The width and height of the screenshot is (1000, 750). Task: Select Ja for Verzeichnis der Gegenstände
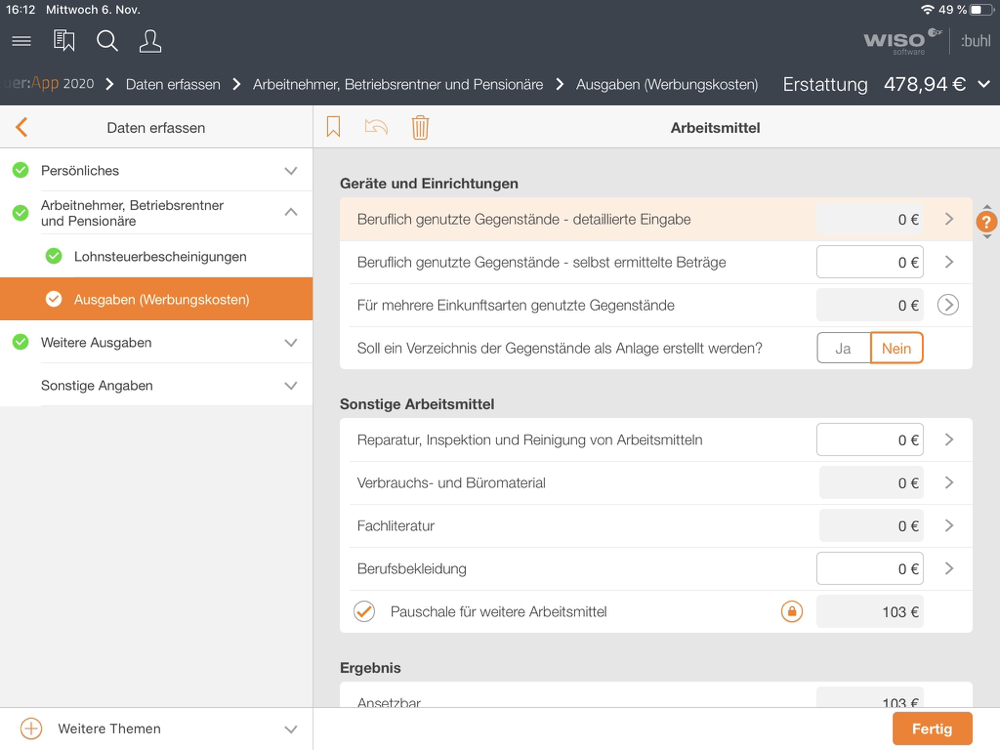[x=843, y=348]
